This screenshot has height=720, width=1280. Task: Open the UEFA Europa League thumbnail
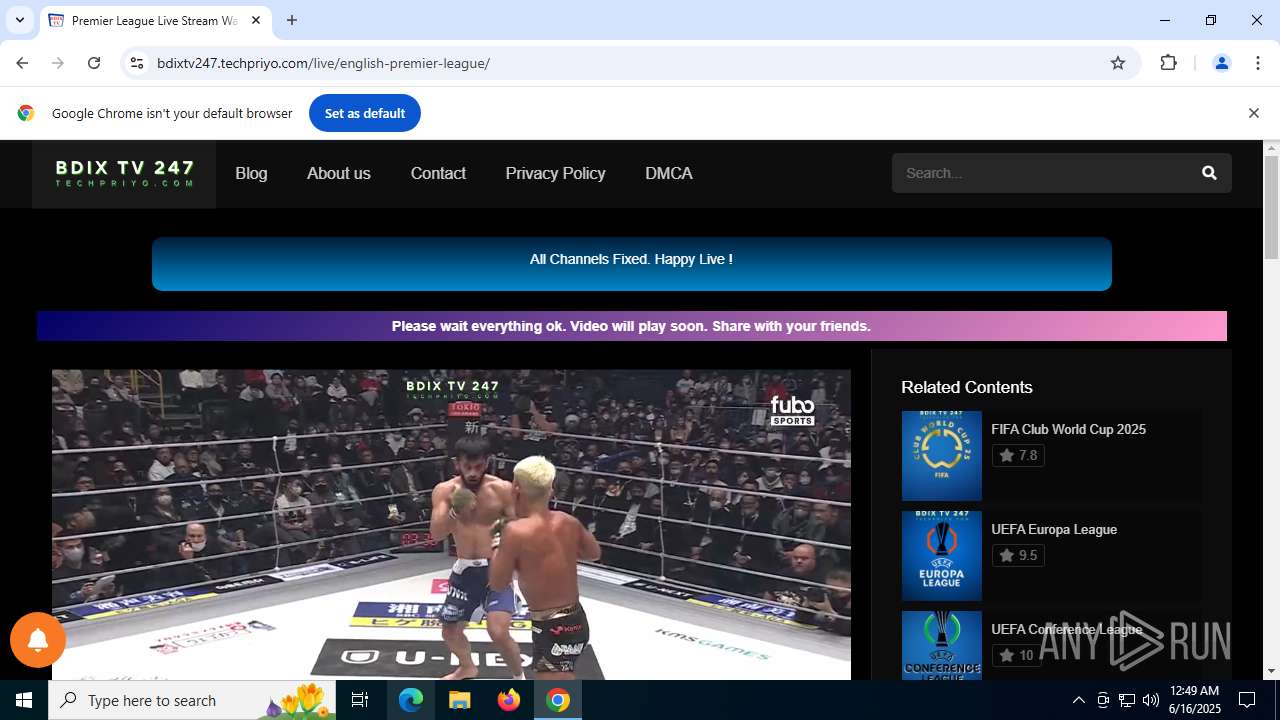[x=941, y=556]
